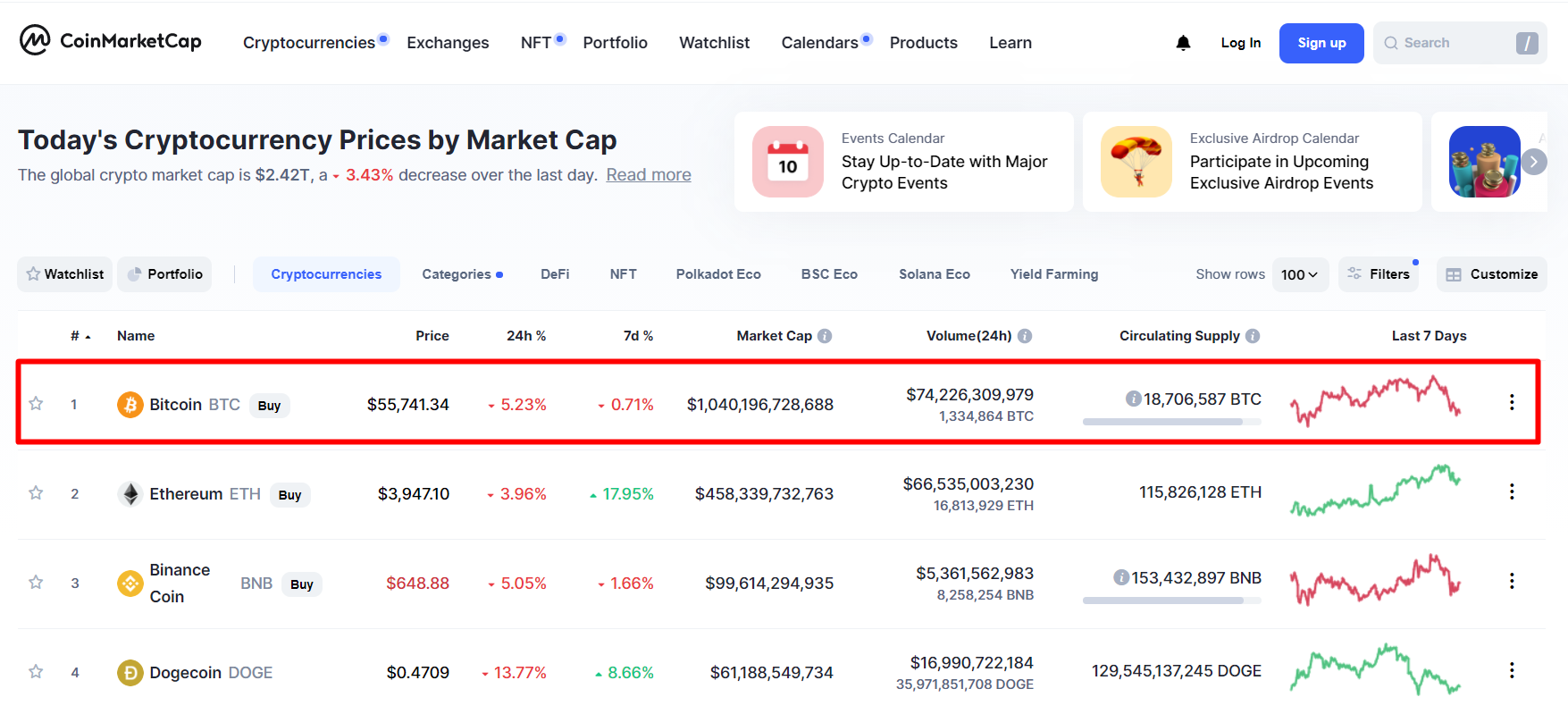
Task: Add Bitcoin to watchlist with star
Action: [36, 403]
